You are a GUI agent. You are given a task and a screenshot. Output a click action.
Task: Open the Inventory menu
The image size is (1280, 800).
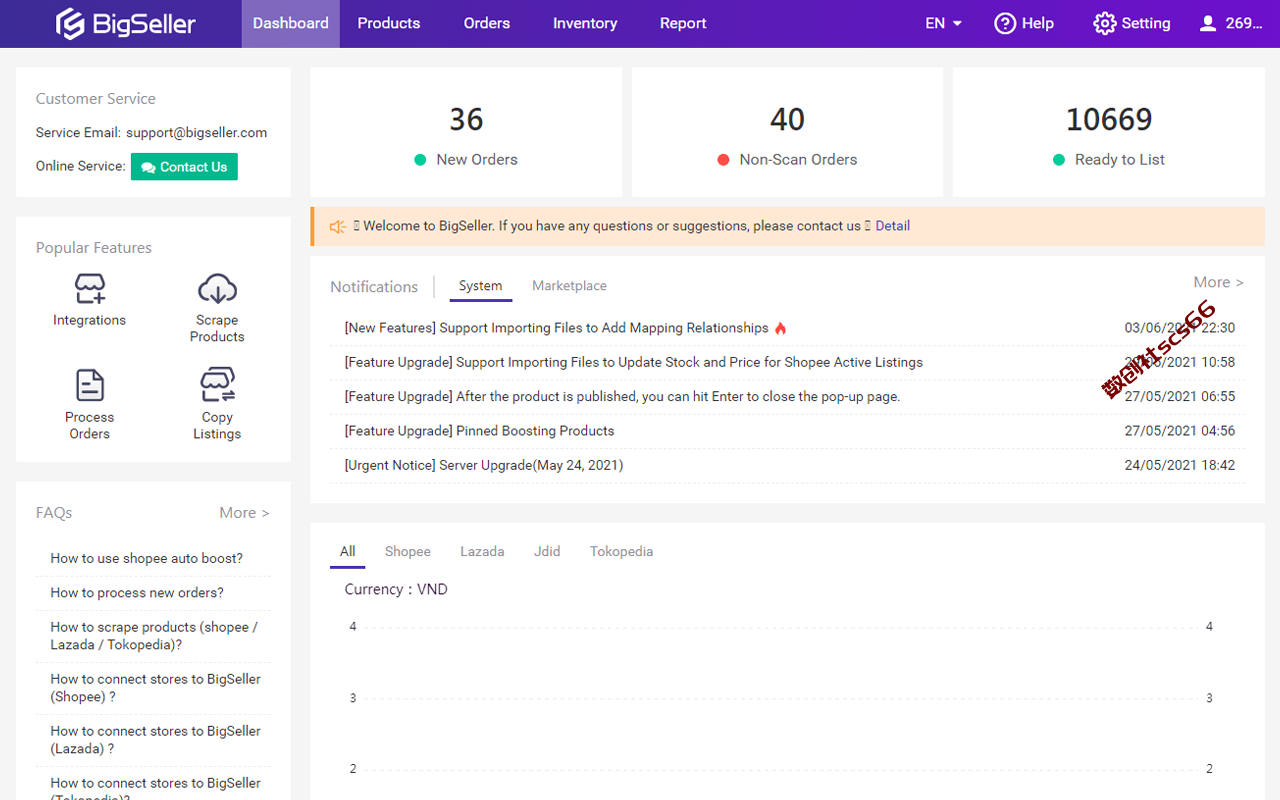(585, 23)
